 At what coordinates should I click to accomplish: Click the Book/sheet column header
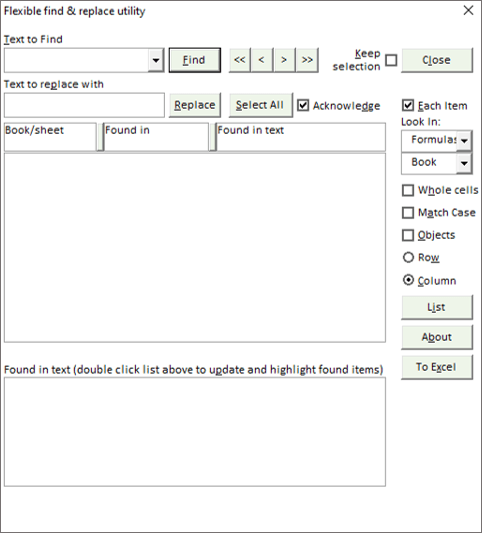coord(50,137)
